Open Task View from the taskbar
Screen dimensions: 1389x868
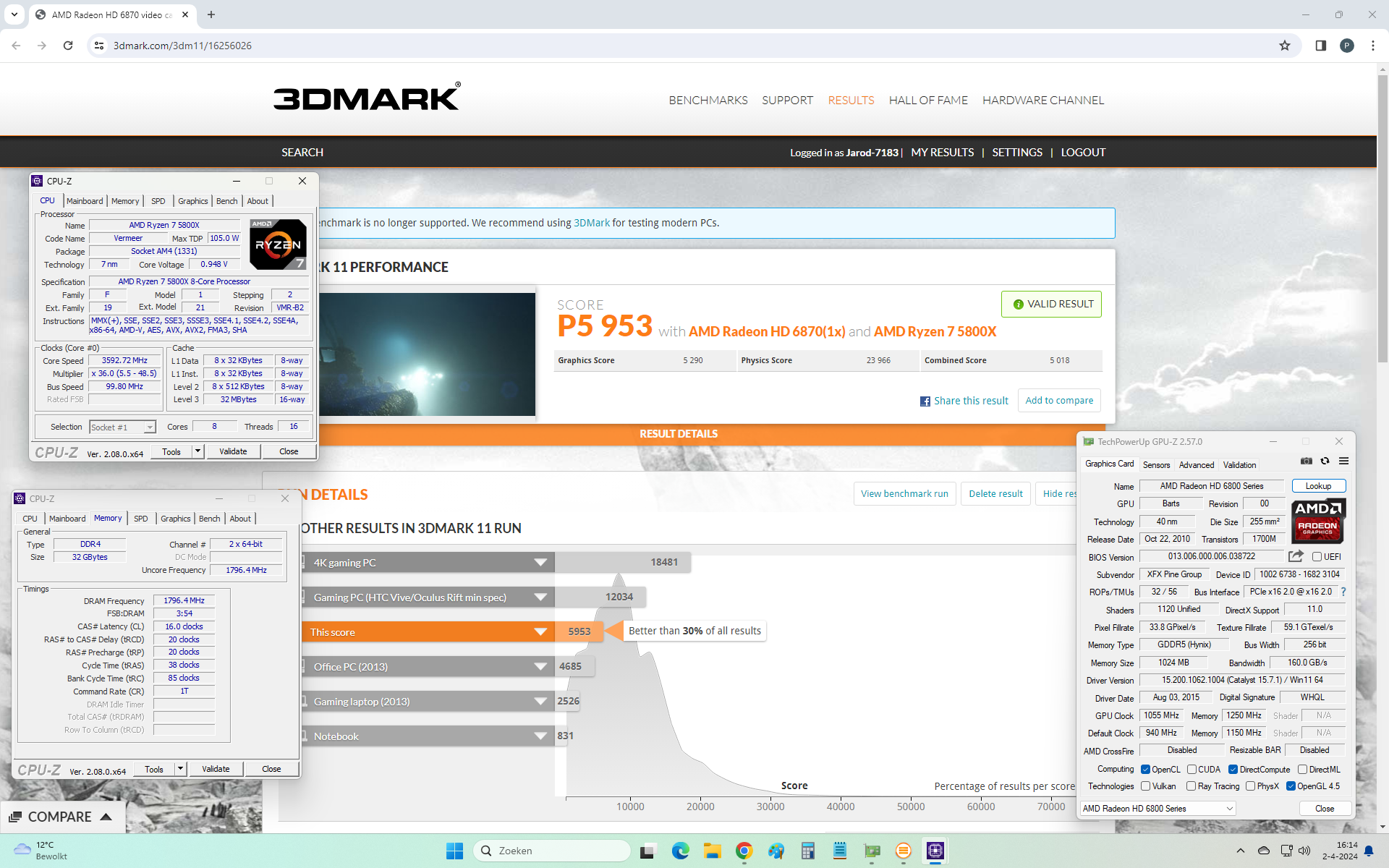tap(647, 851)
